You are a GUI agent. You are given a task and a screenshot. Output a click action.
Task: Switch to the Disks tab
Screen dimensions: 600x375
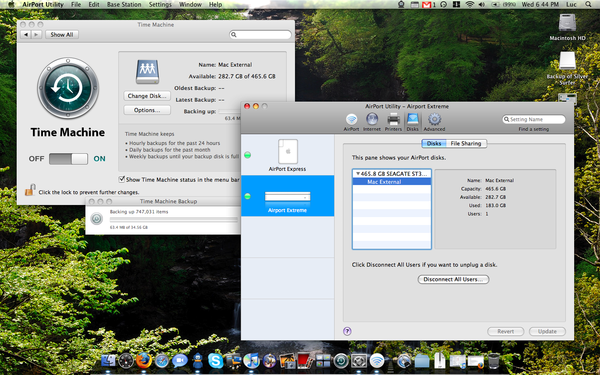click(434, 143)
